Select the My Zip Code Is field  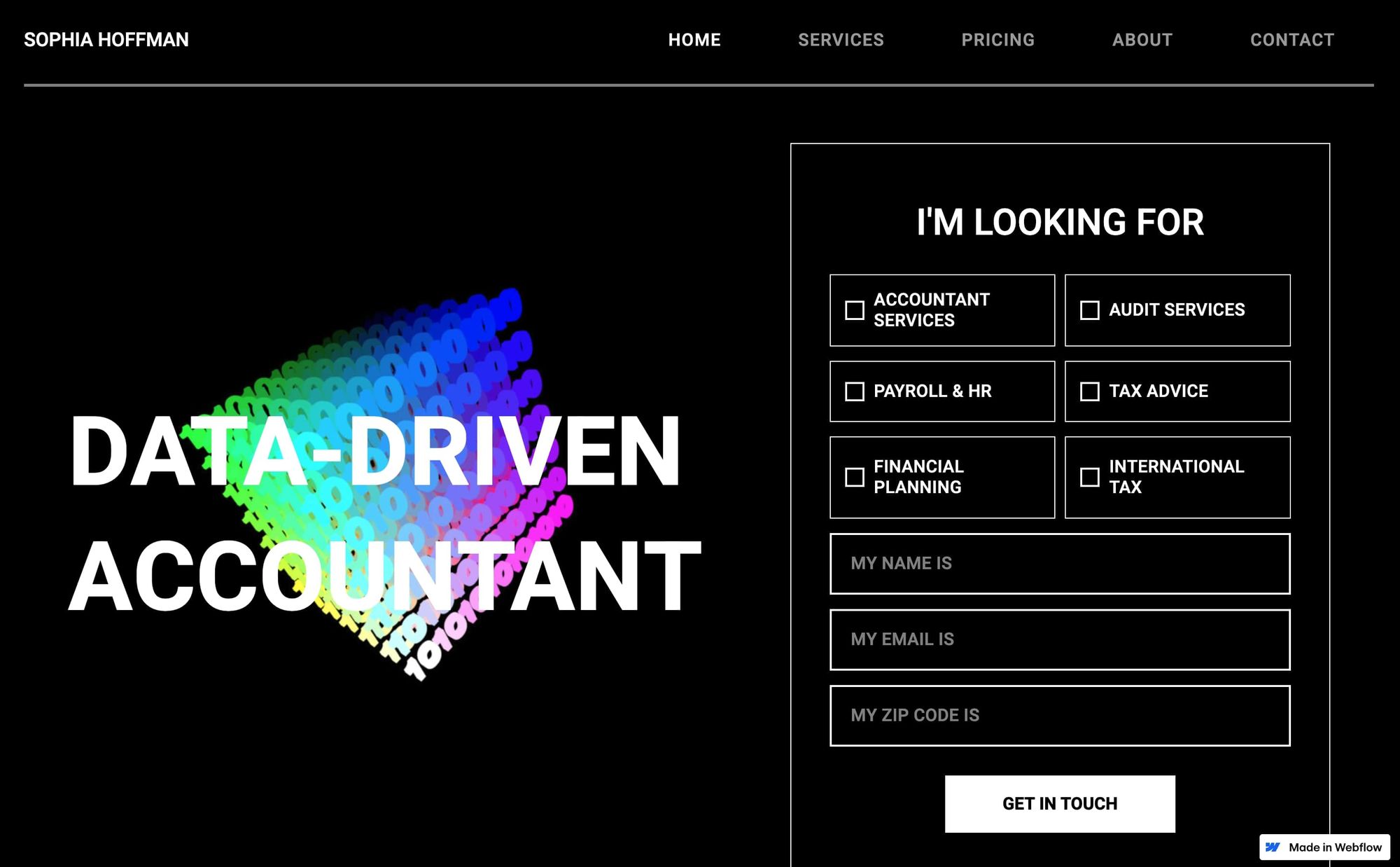(x=1059, y=716)
